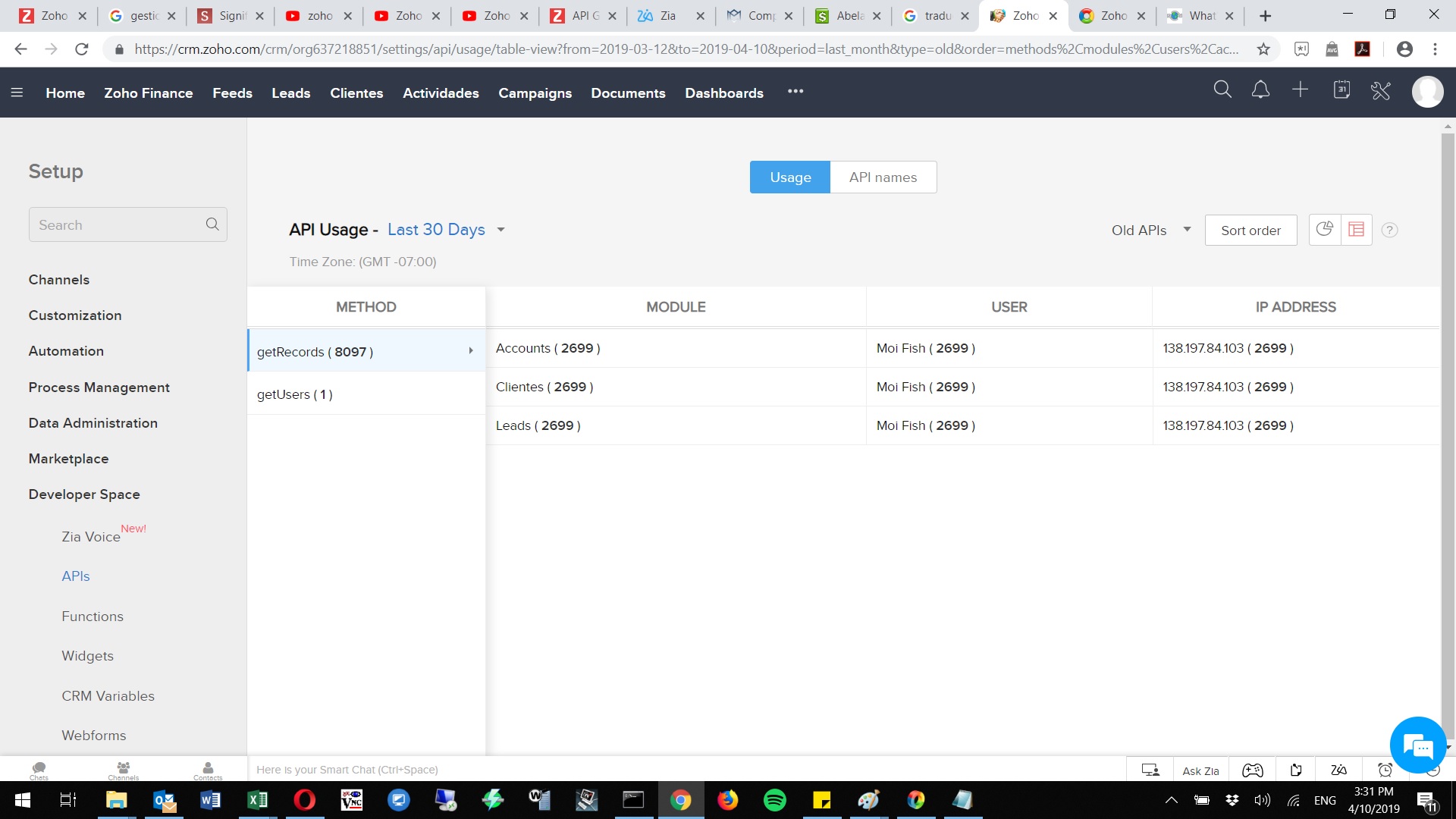Open the Webforms setup link
Image resolution: width=1456 pixels, height=819 pixels.
[x=94, y=735]
